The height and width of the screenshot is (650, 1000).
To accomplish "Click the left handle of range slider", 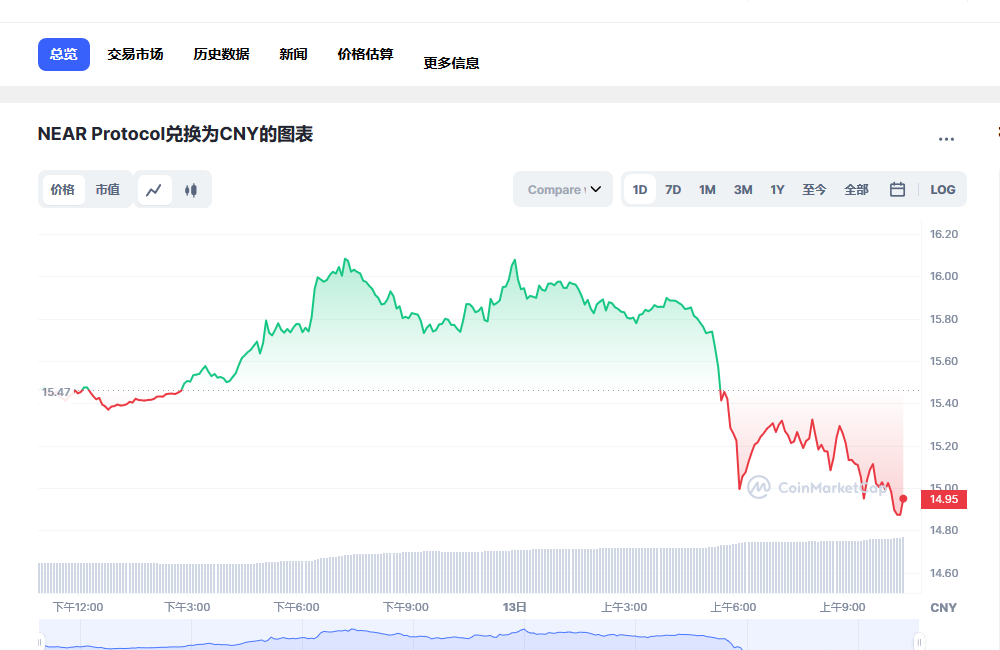I will pyautogui.click(x=40, y=642).
